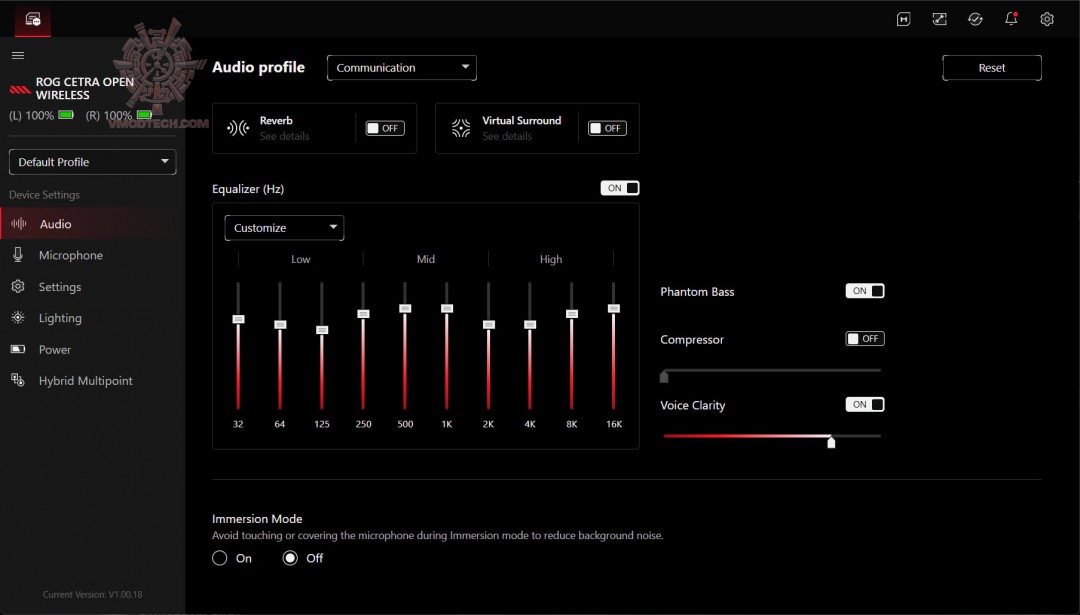Viewport: 1080px width, 615px height.
Task: Click the Voice Clarity slider handle
Action: (x=831, y=441)
